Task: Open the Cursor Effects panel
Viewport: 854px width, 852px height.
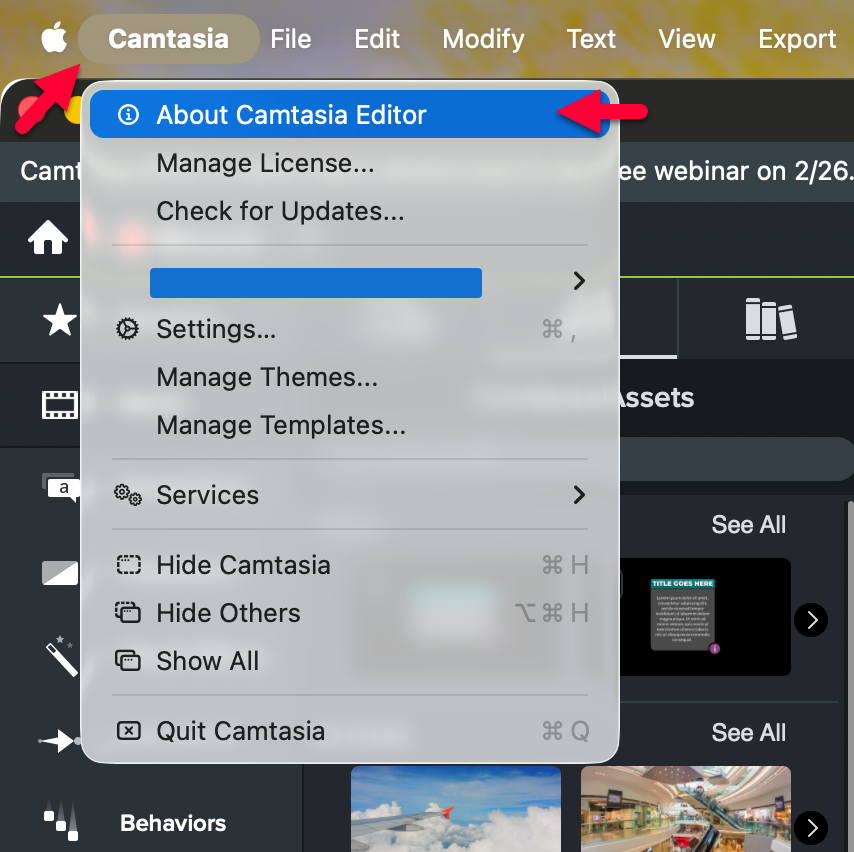Action: 60,740
